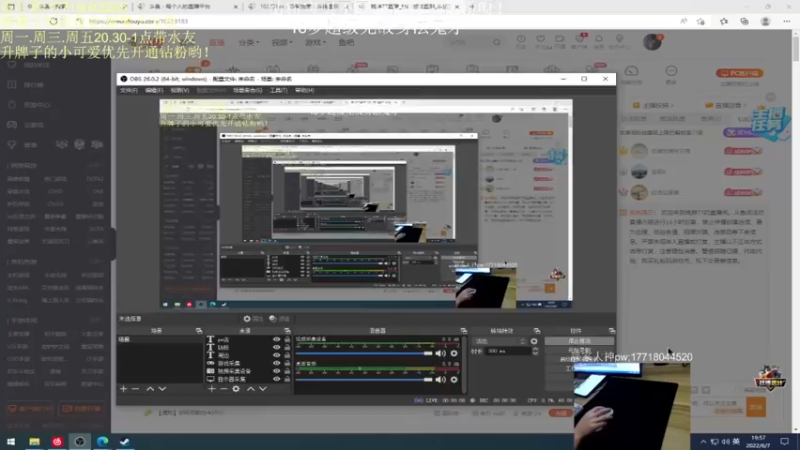Viewport: 800px width, 450px height.
Task: Move the scene down in Scenes panel
Action: tap(162, 389)
